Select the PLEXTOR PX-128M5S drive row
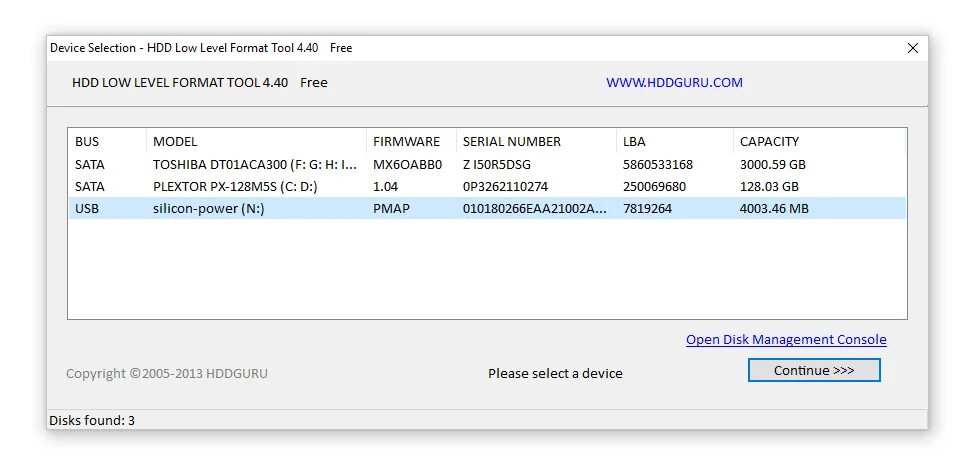The image size is (975, 474). point(487,187)
